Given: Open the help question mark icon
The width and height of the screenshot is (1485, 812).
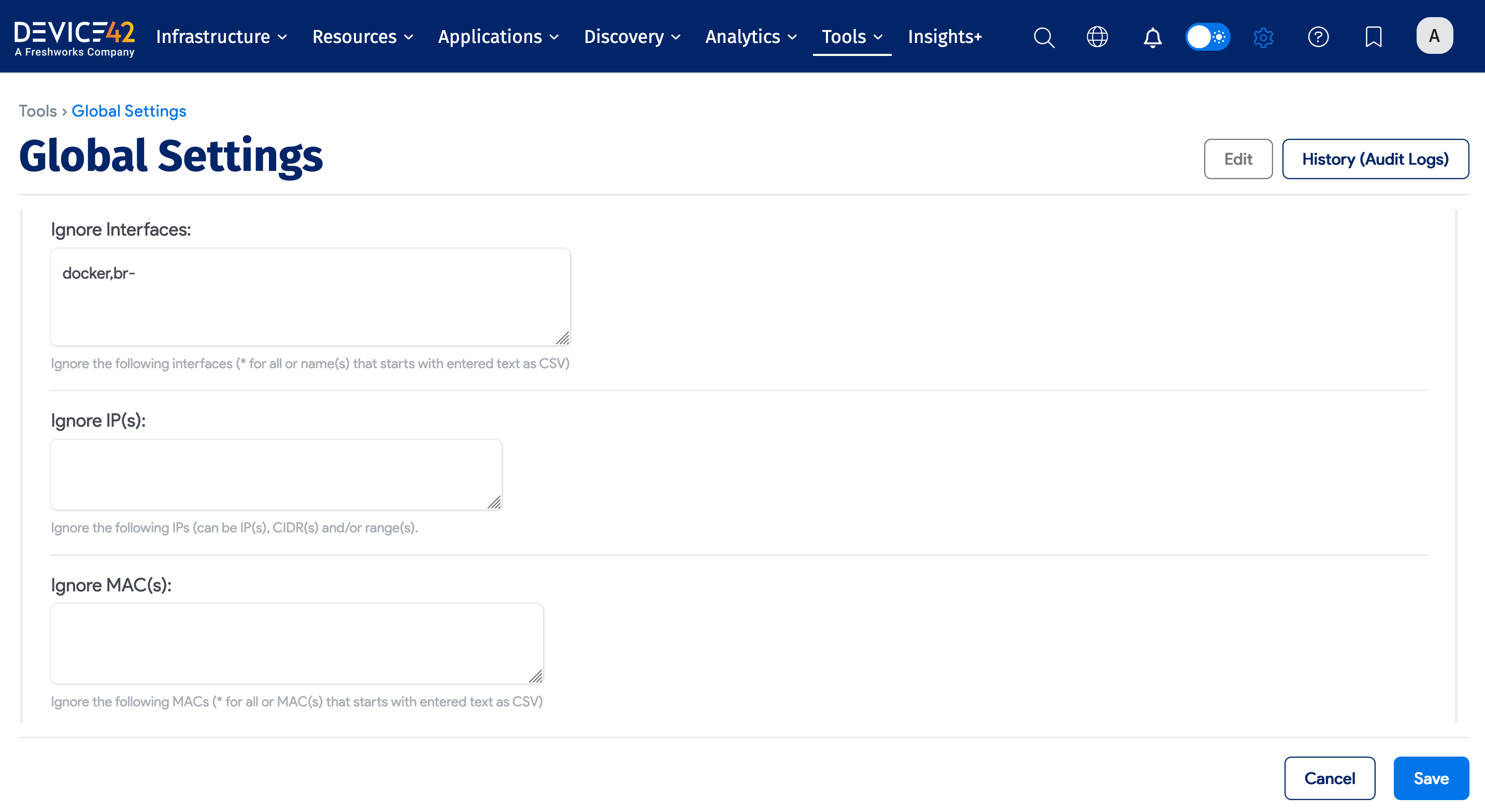Looking at the screenshot, I should [1318, 37].
